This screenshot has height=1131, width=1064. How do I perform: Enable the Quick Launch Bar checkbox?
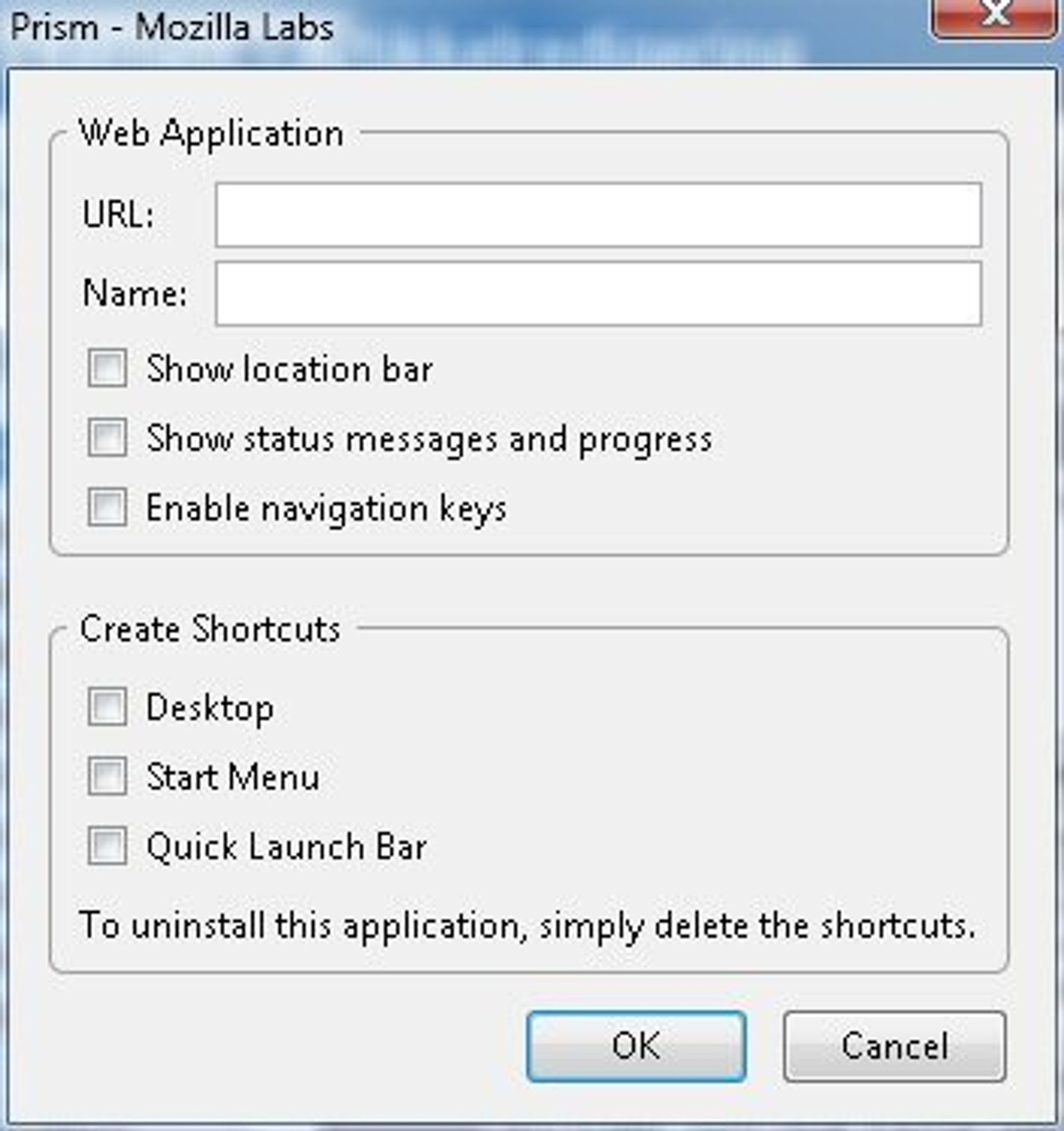[x=107, y=845]
